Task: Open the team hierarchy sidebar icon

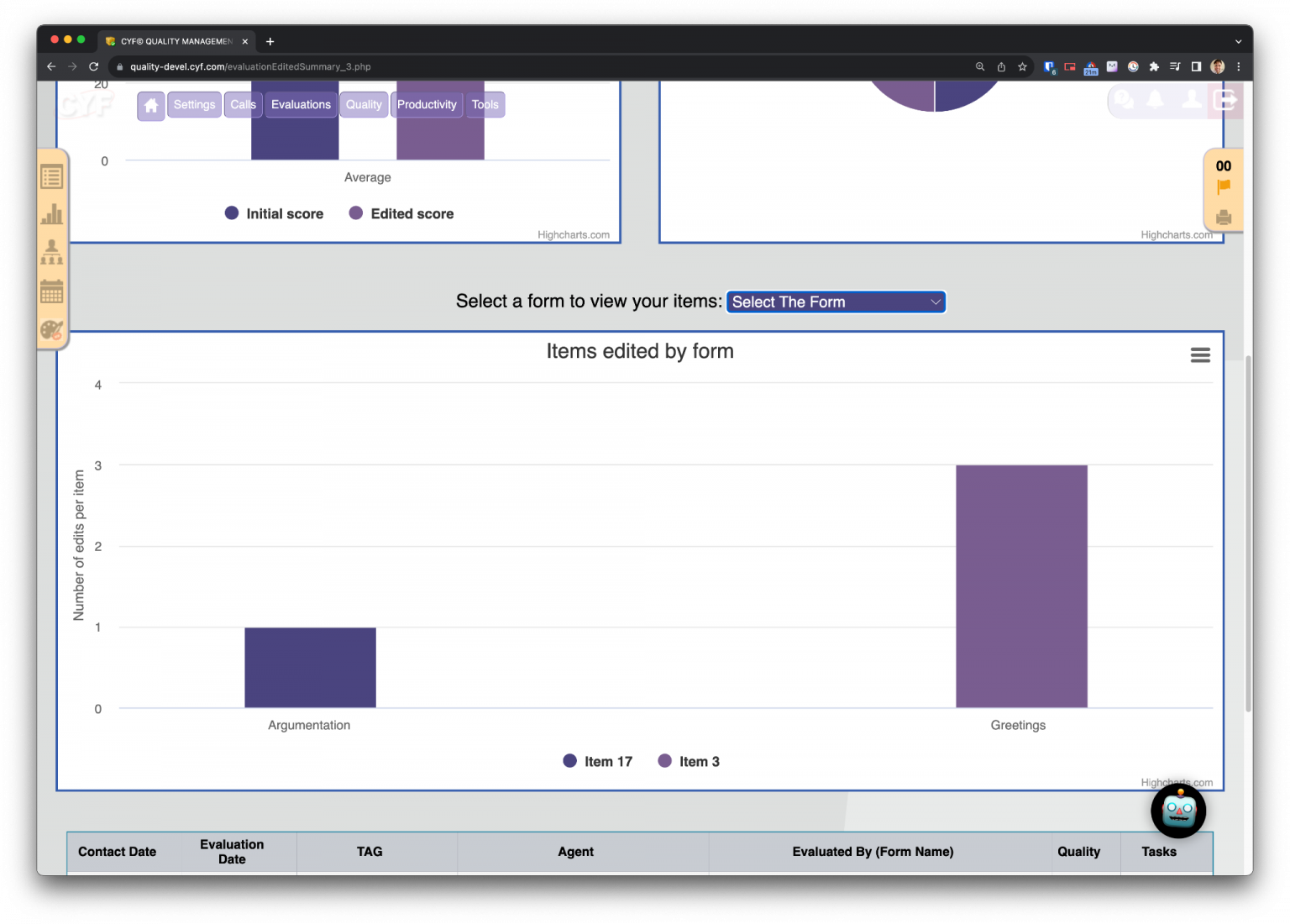Action: pos(51,252)
